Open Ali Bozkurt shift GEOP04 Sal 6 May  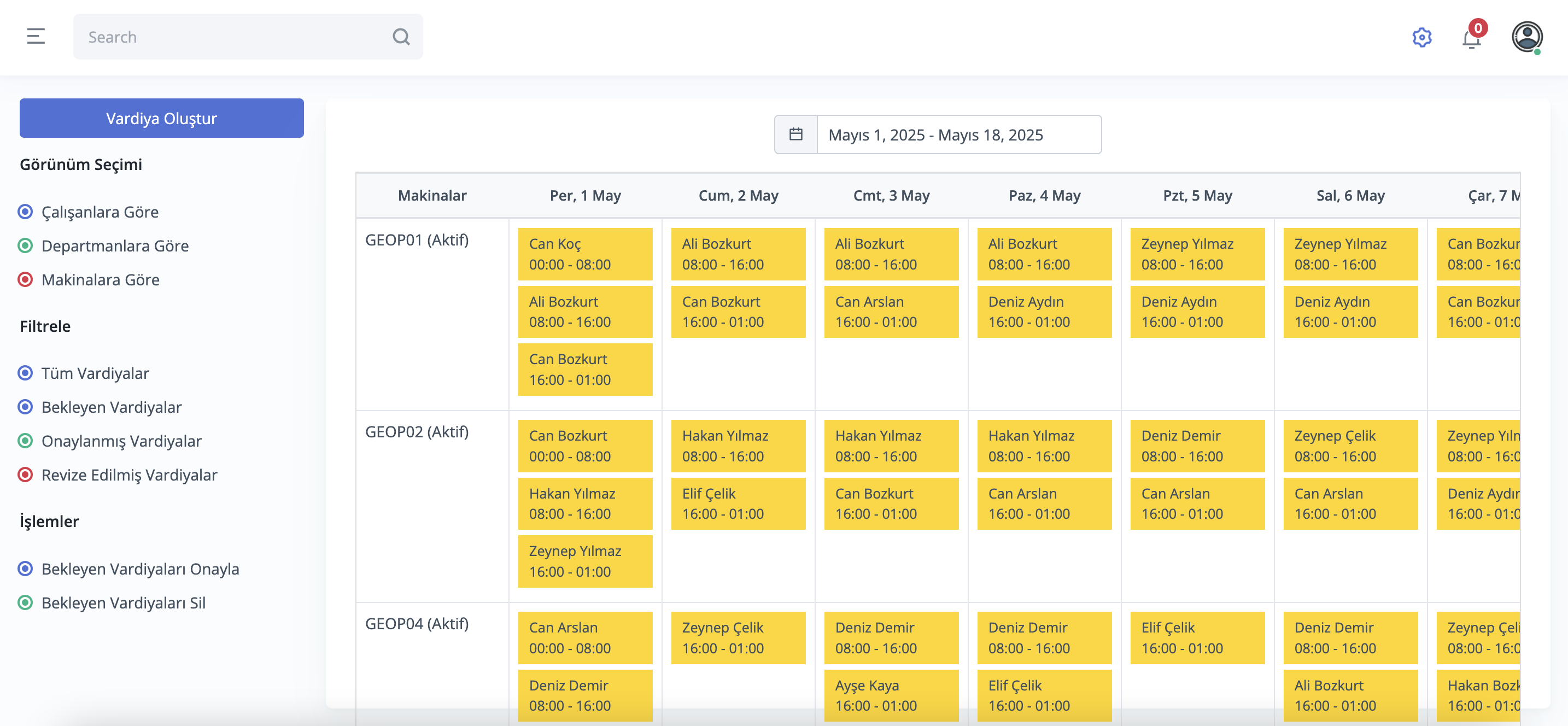[1351, 695]
